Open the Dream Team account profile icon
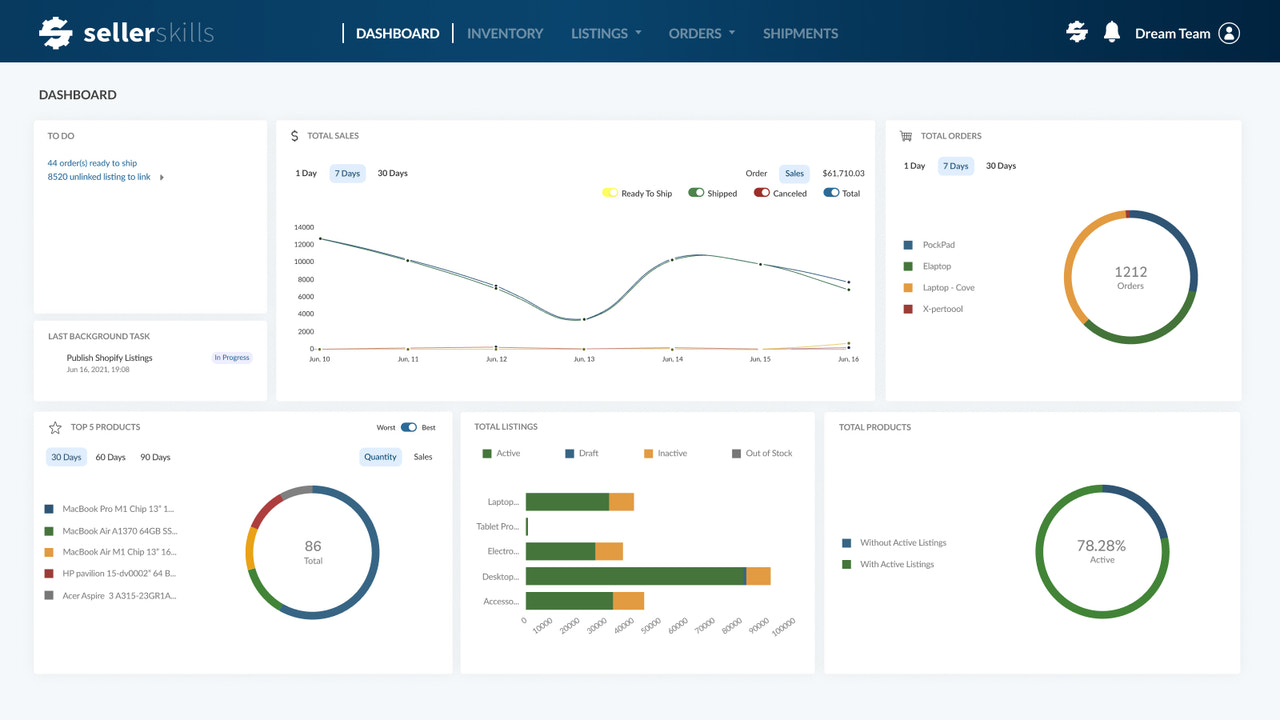 coord(1230,33)
